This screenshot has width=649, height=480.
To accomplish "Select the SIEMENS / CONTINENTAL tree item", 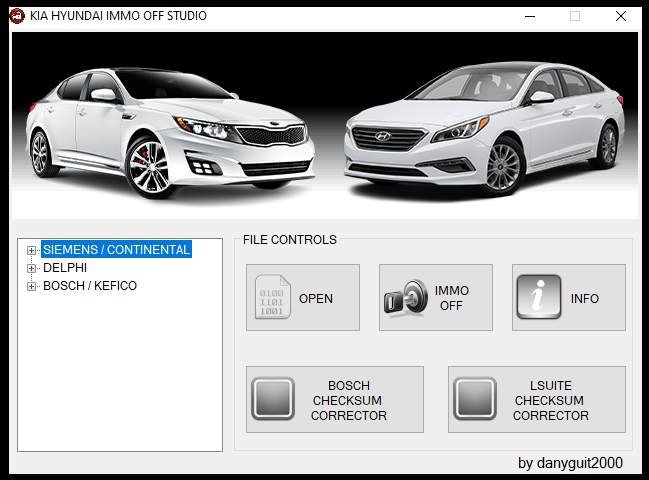I will pyautogui.click(x=116, y=250).
